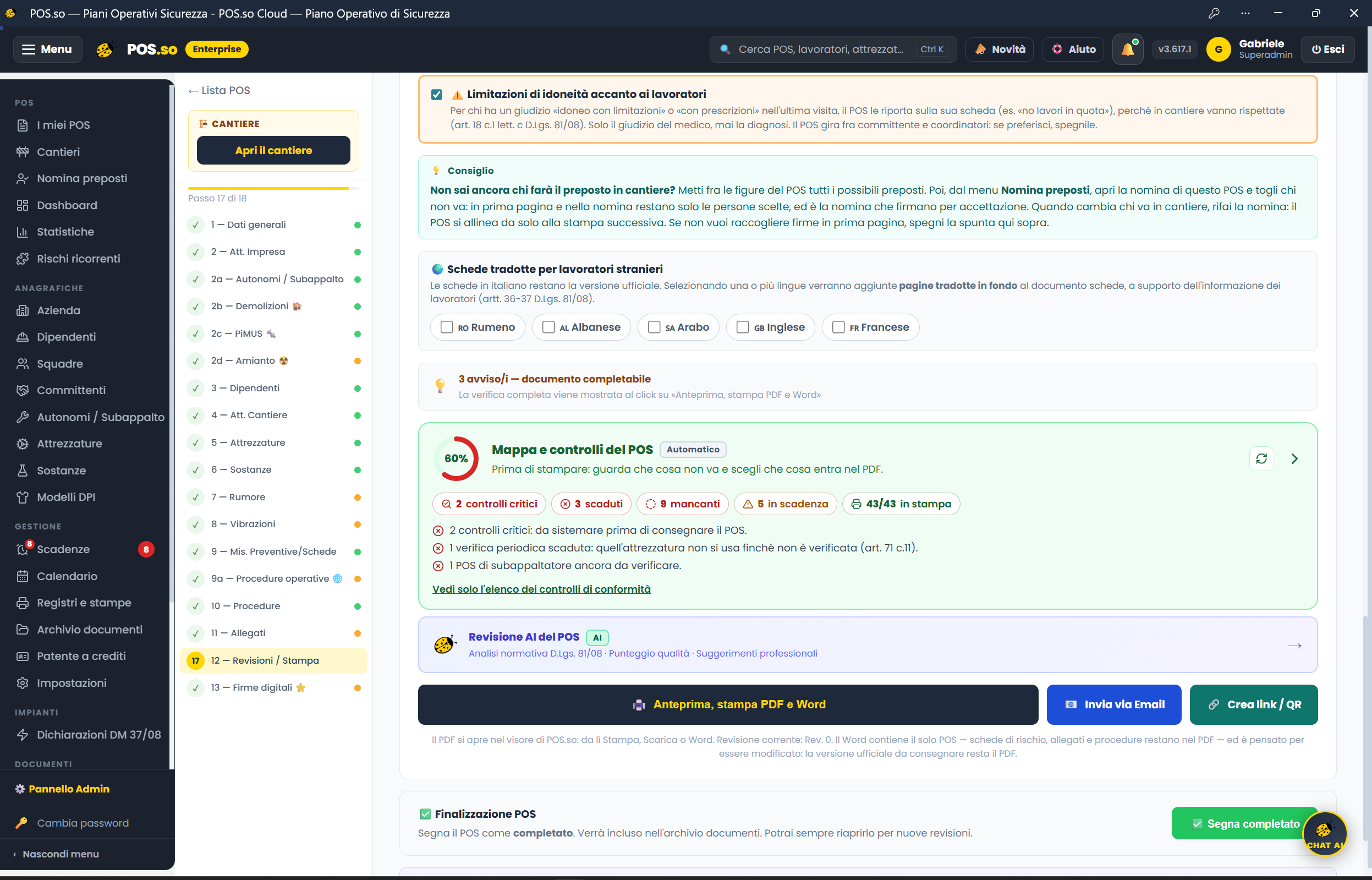Open the notifications bell icon
1372x880 pixels.
(1128, 49)
